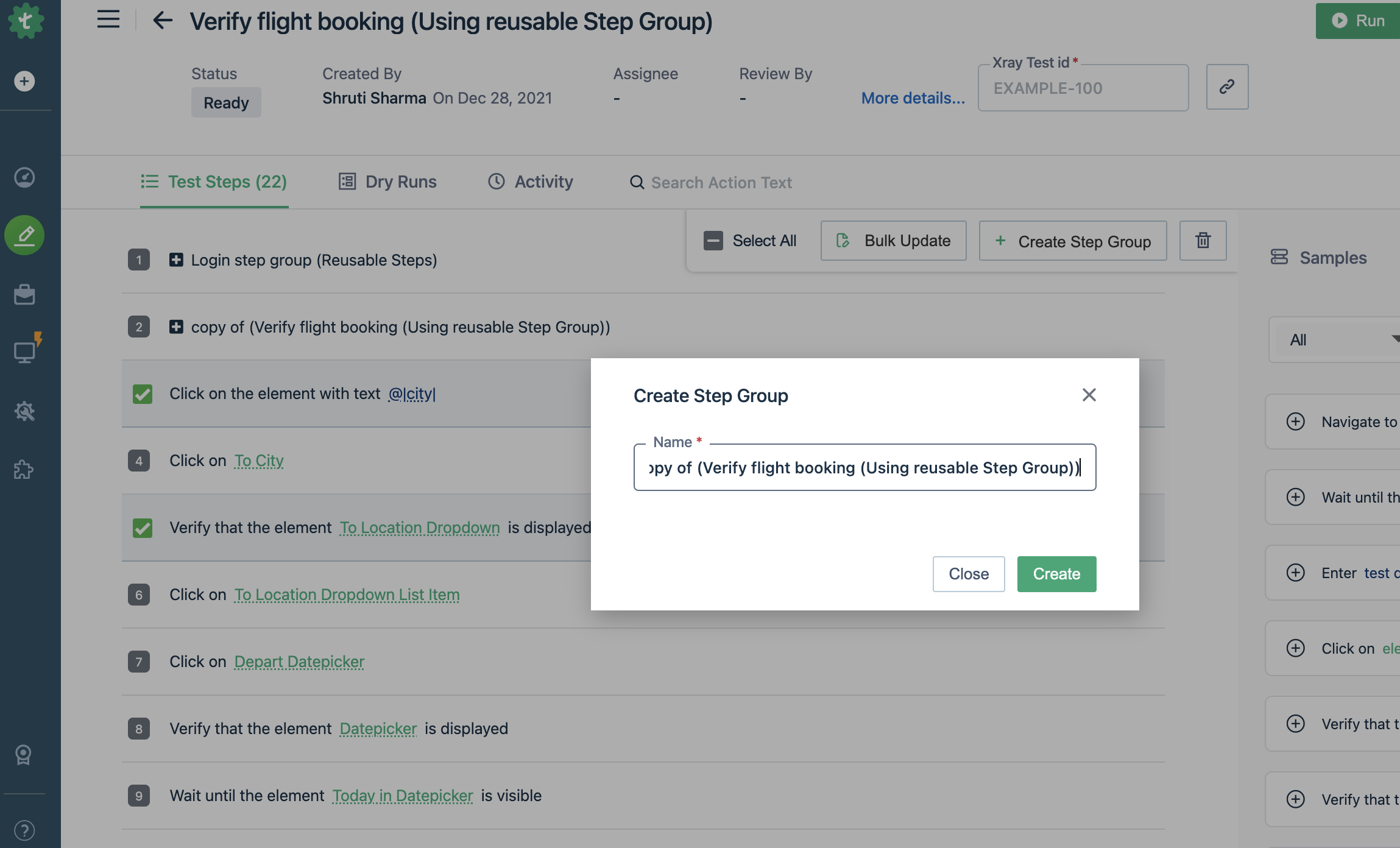Click the edit/pencil icon in sidebar
The height and width of the screenshot is (848, 1400).
27,233
